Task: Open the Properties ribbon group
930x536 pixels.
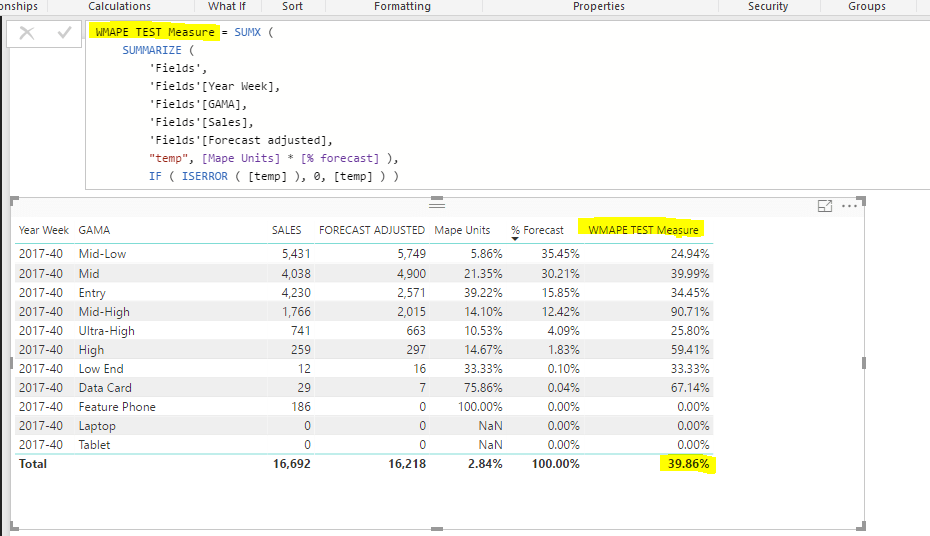Action: (x=598, y=7)
